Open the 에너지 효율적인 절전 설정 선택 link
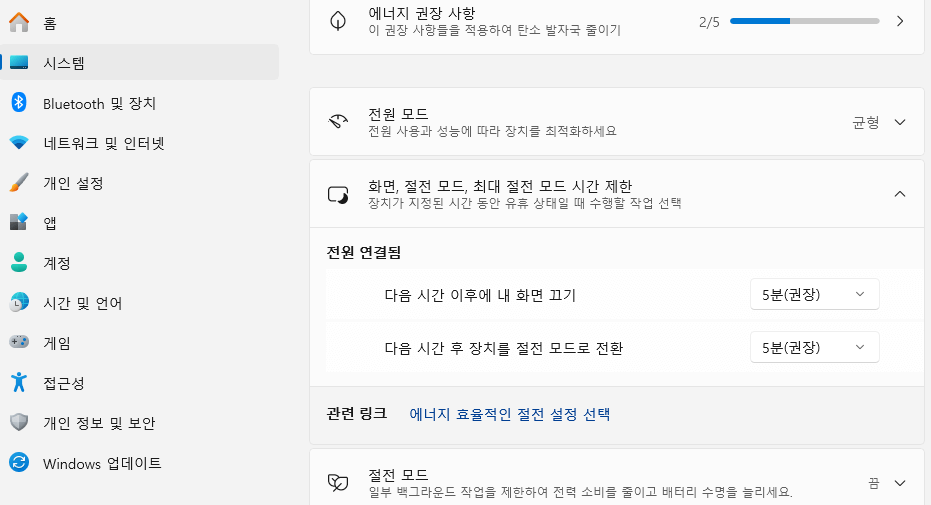 (510, 414)
